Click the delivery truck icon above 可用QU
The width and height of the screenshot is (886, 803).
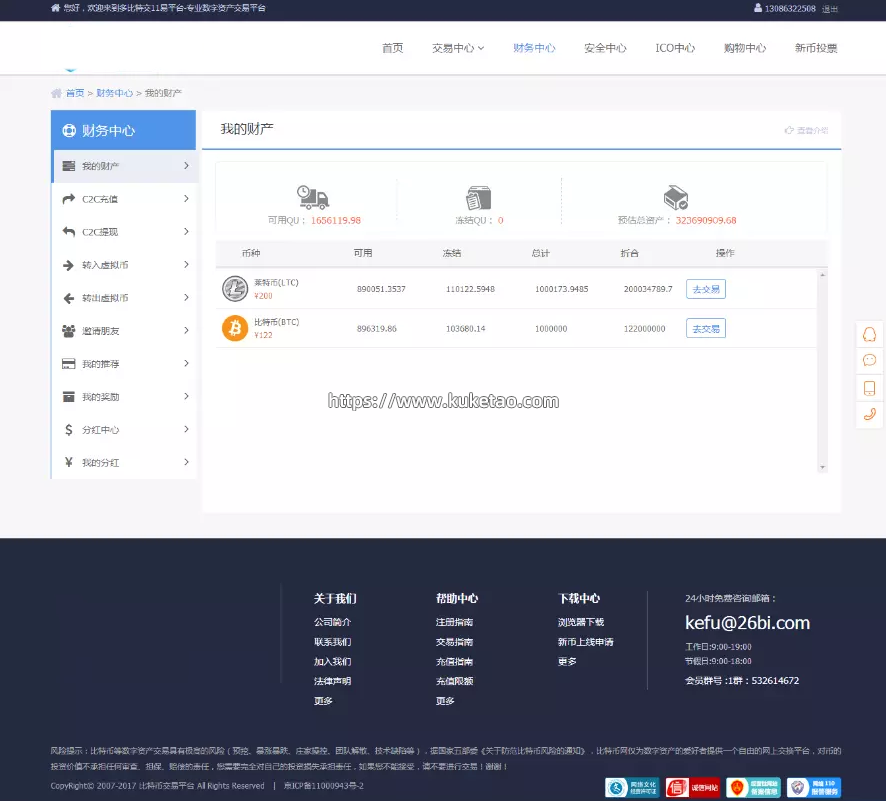312,197
